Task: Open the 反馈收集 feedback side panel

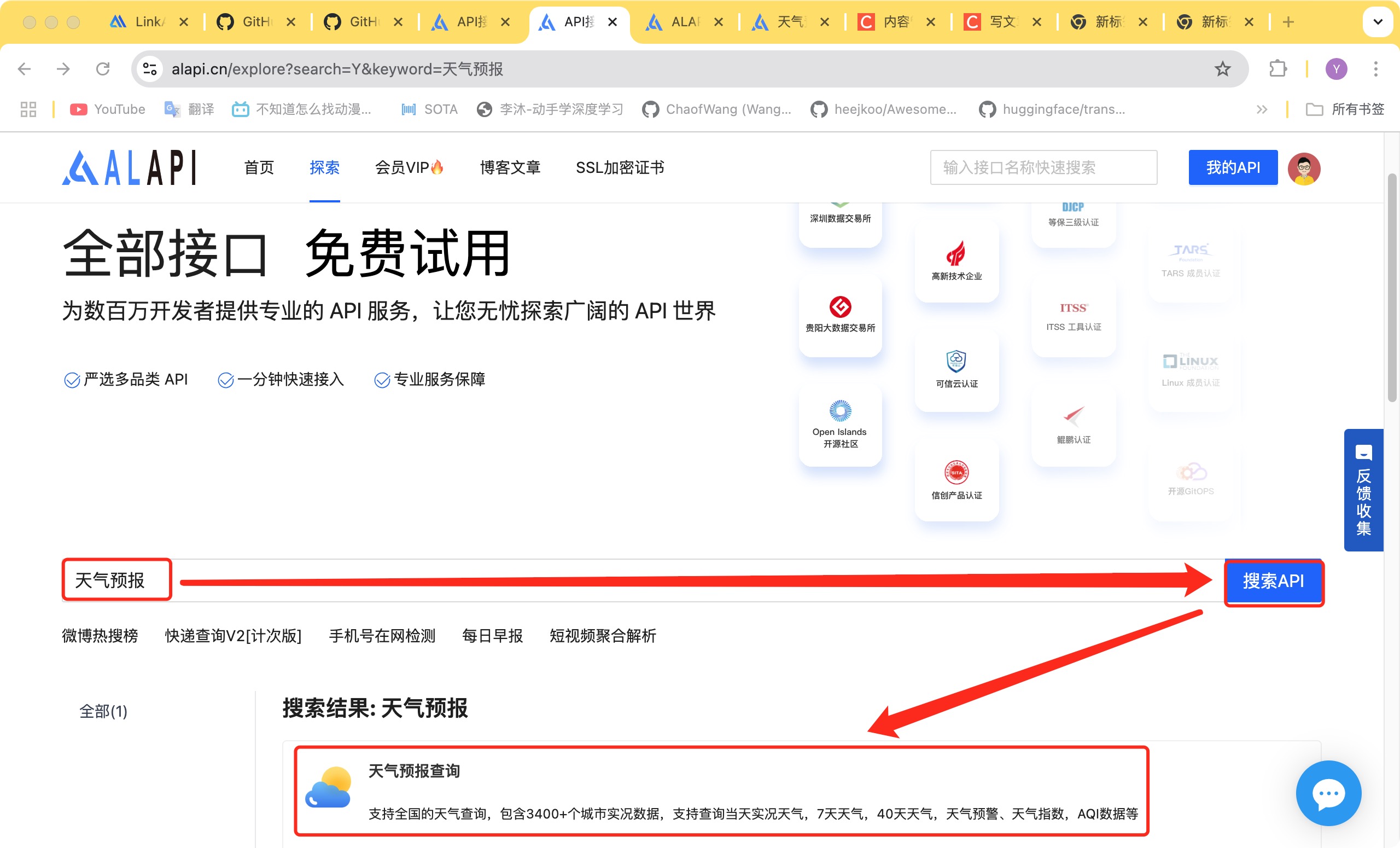Action: click(x=1363, y=490)
